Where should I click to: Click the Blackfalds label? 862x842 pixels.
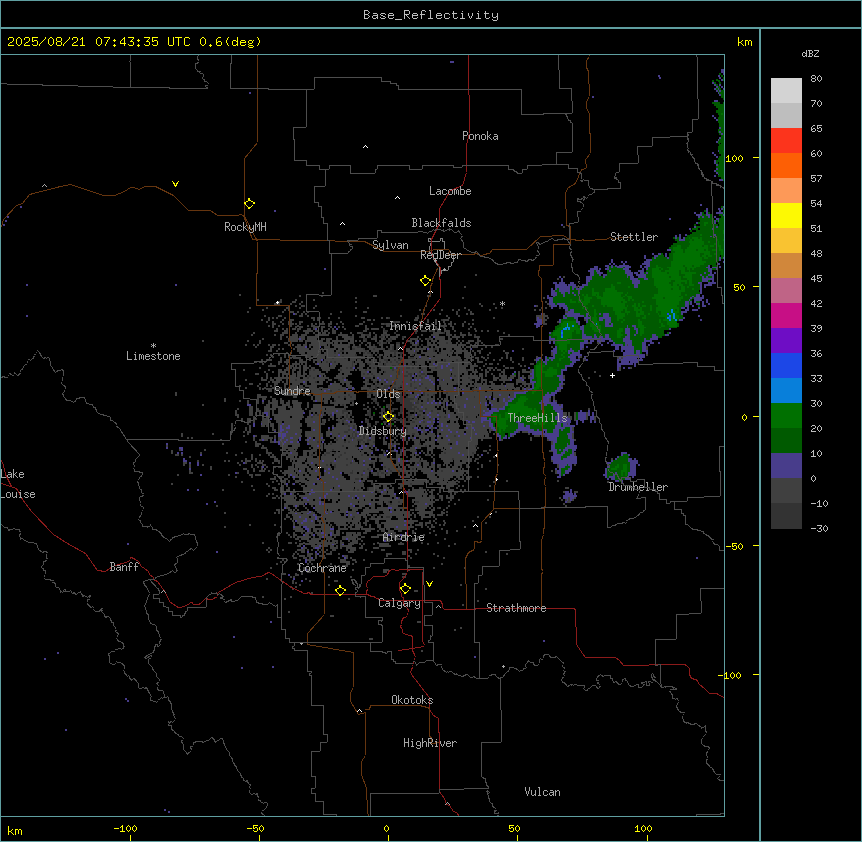[441, 223]
